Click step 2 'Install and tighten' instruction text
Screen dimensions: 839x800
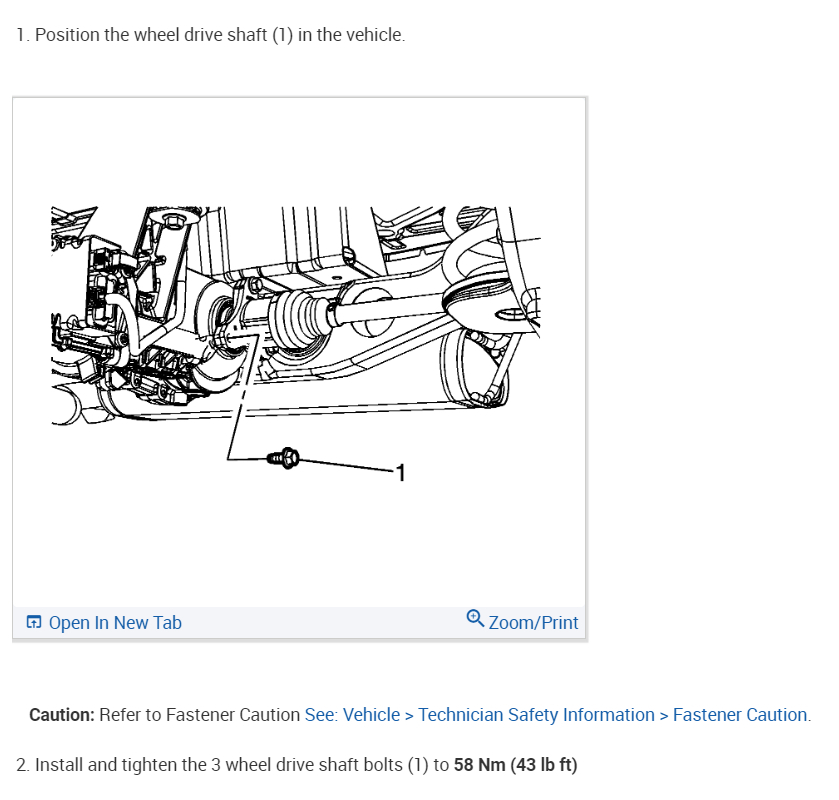(296, 764)
